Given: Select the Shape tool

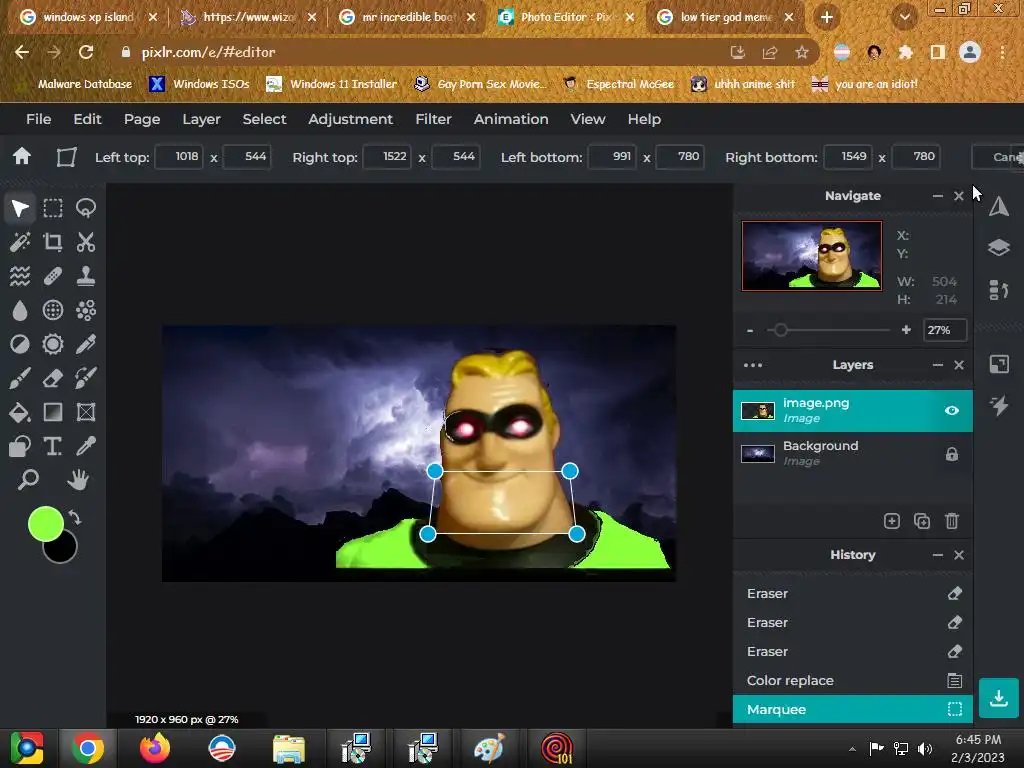Looking at the screenshot, I should tap(20, 446).
